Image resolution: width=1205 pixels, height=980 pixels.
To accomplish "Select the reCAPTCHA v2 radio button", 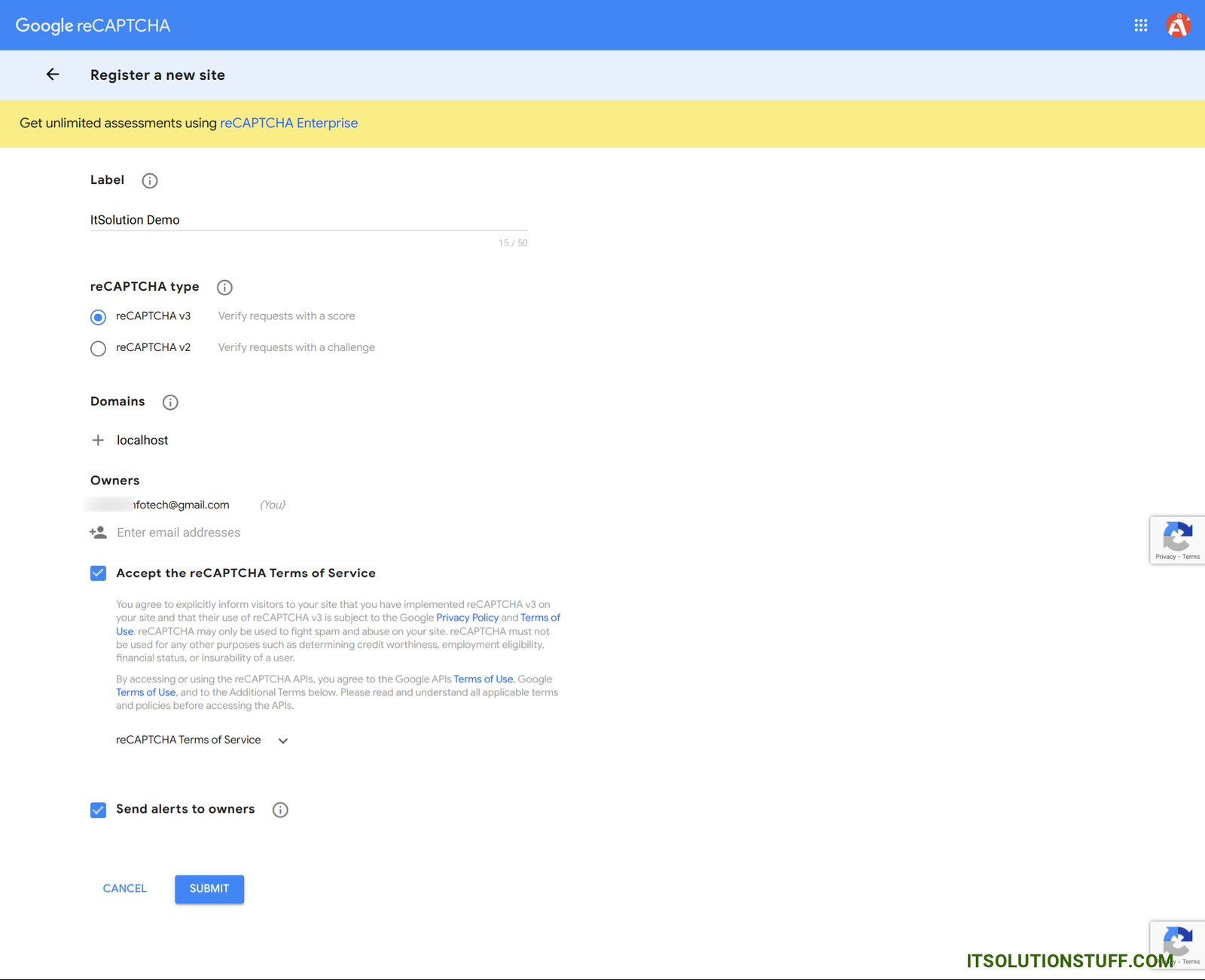I will [98, 348].
